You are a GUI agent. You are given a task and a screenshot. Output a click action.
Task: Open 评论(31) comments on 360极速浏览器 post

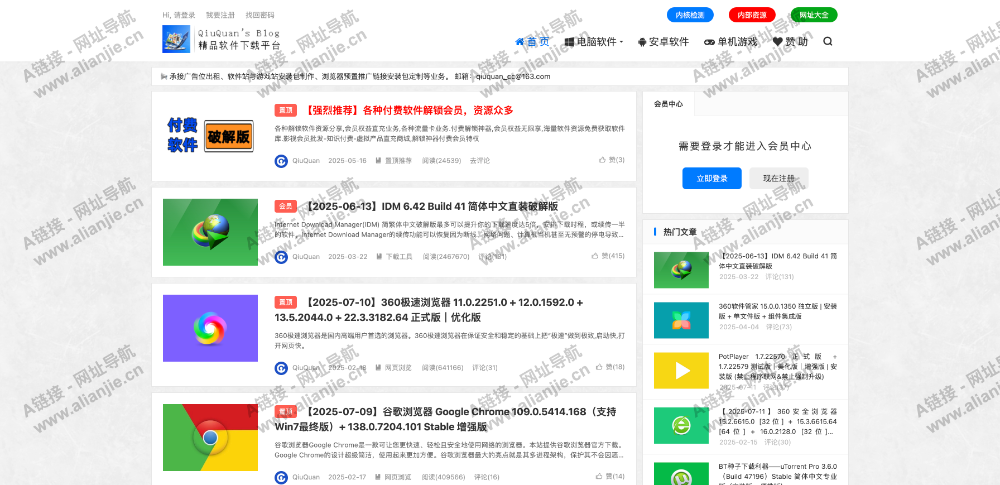[485, 368]
